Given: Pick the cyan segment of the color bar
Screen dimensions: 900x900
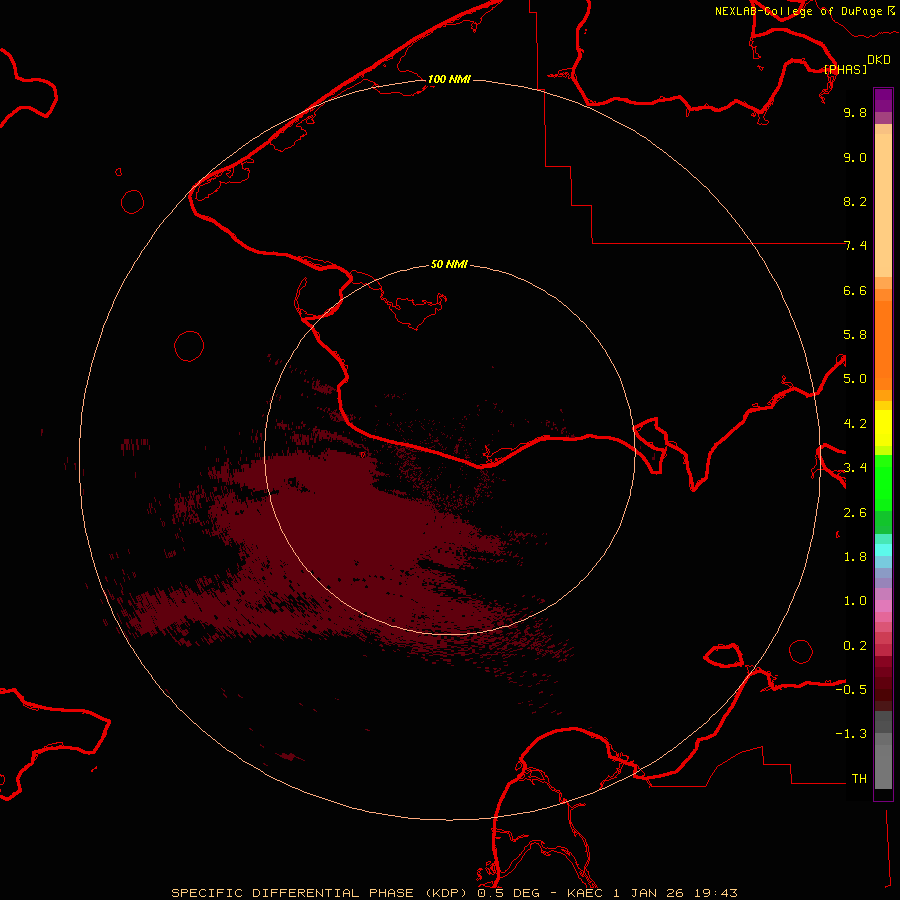Looking at the screenshot, I should pyautogui.click(x=883, y=550).
